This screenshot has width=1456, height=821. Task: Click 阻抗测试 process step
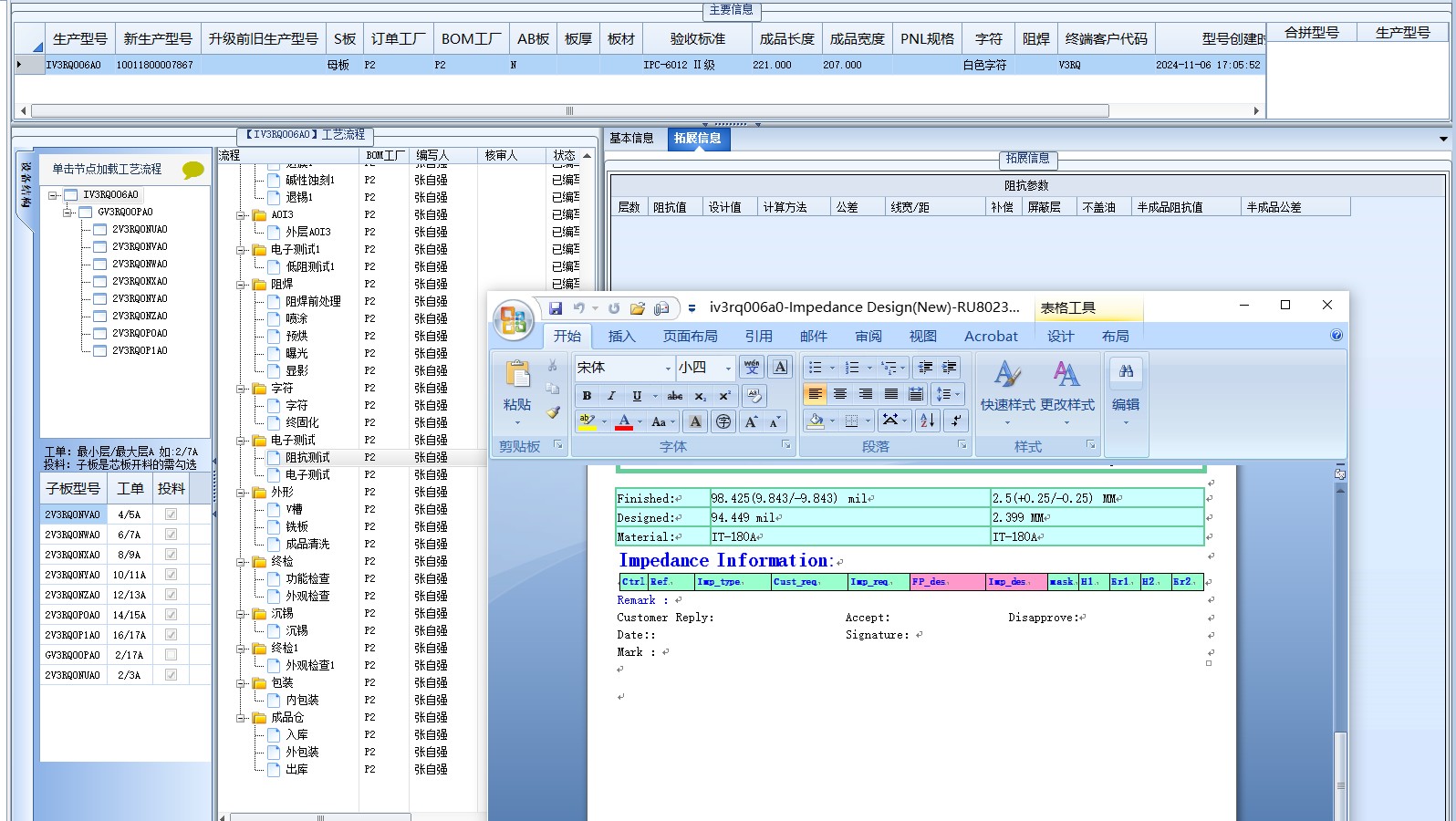(x=307, y=458)
